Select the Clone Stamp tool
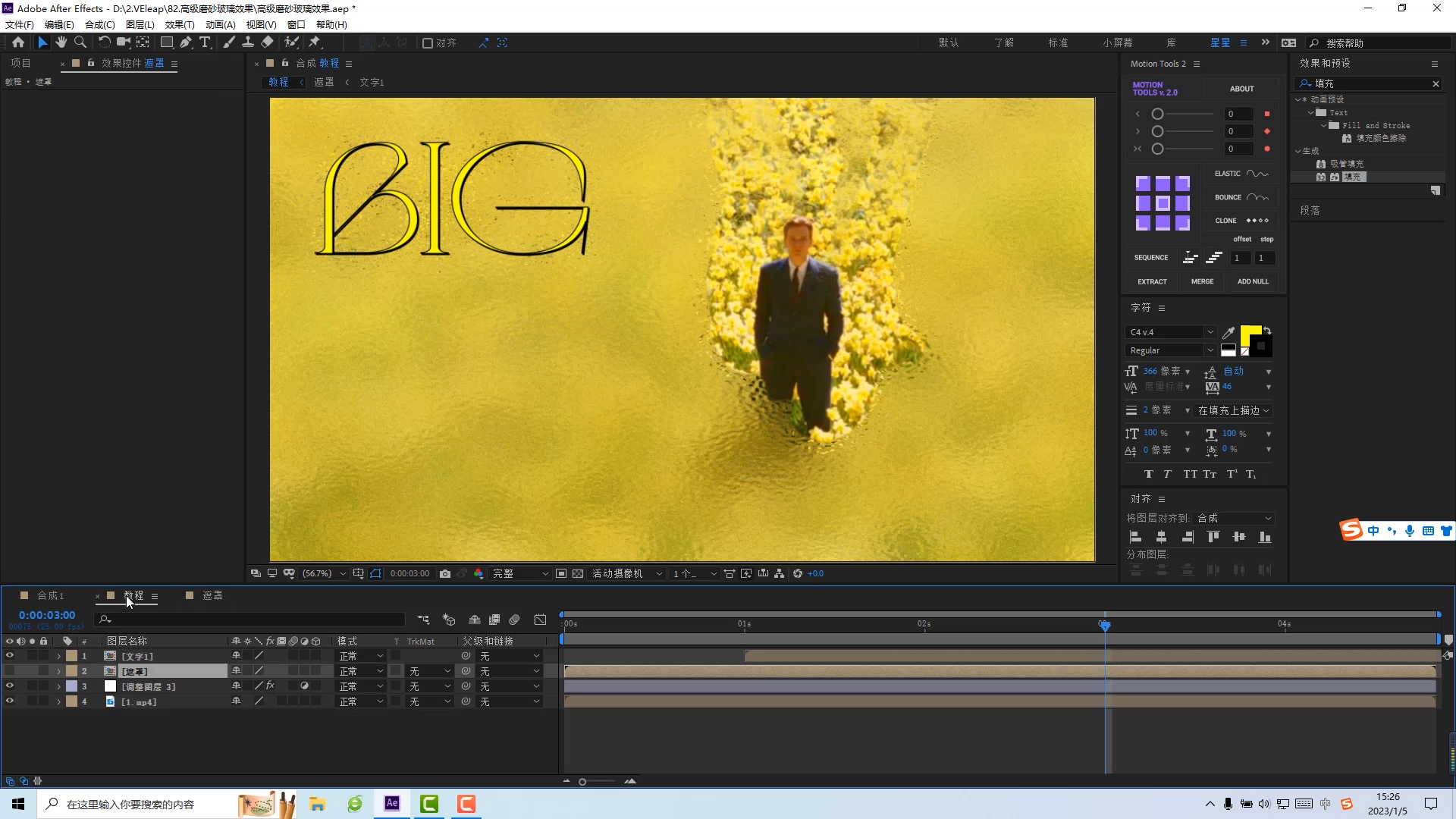Screen dimensions: 1456x819 tap(248, 42)
